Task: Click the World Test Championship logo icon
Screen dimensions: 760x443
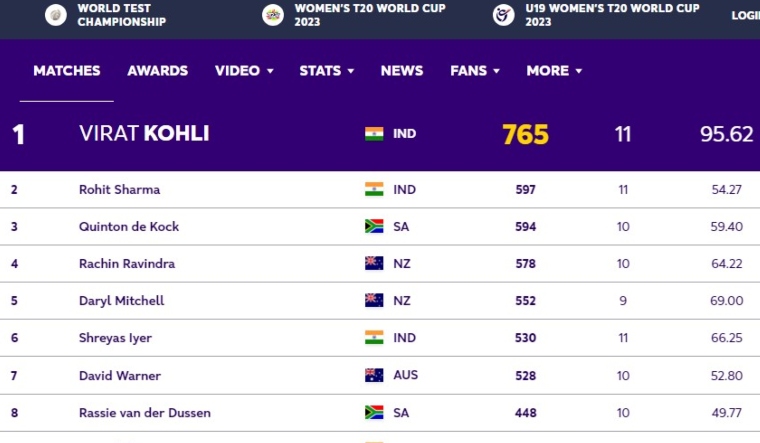Action: tap(56, 15)
